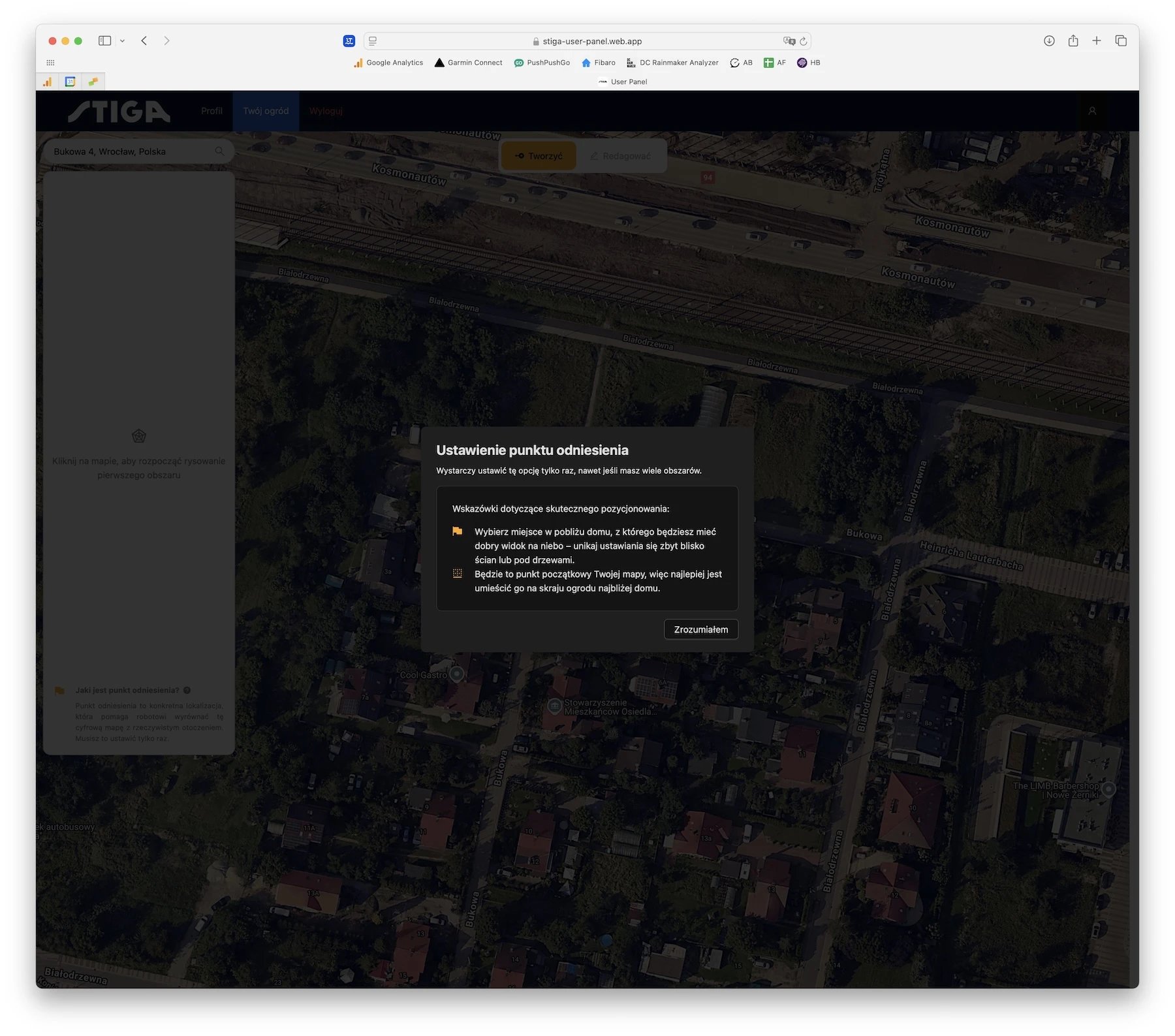Open the HB bookmark

click(x=809, y=63)
